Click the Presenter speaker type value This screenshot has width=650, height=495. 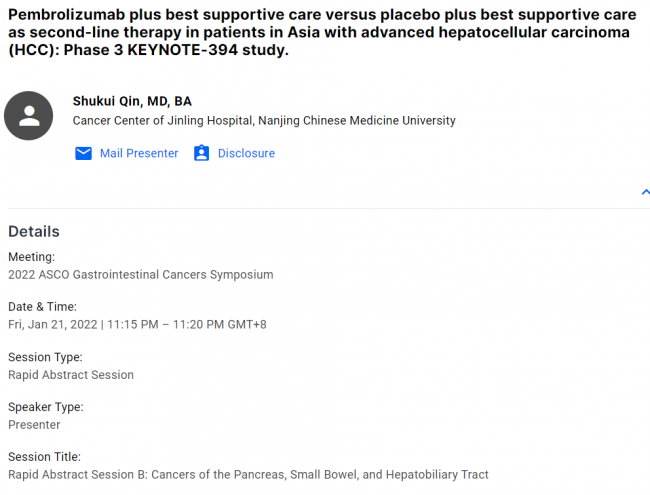34,425
